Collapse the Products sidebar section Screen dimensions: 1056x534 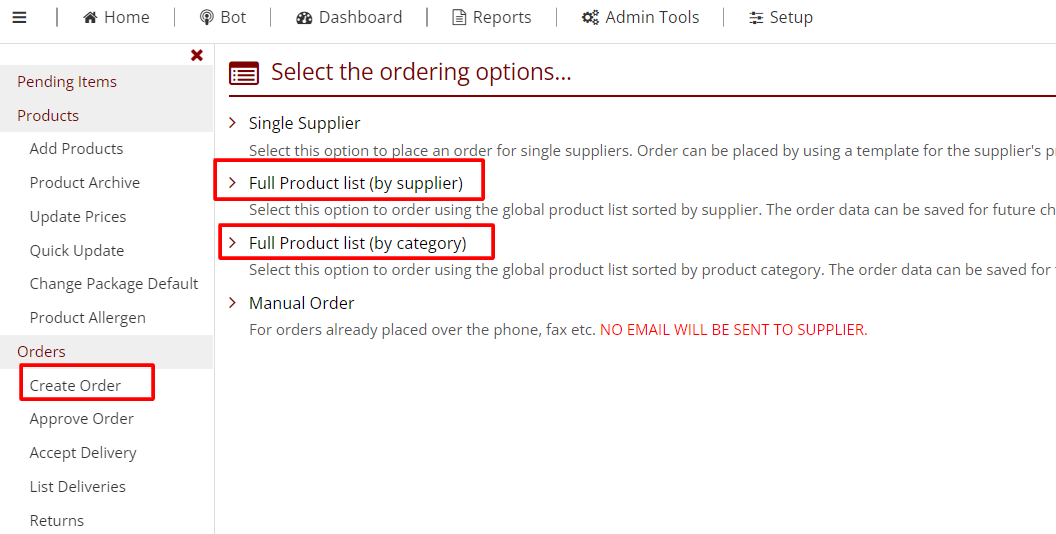click(48, 116)
